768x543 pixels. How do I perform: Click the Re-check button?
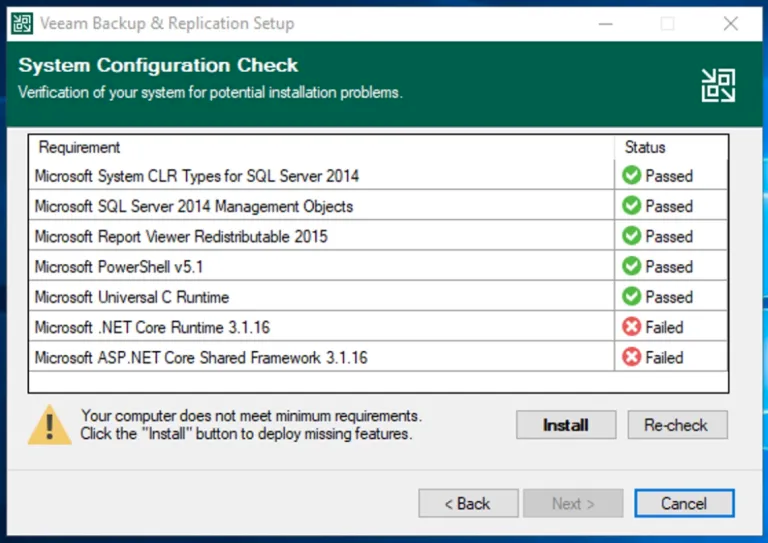(677, 425)
